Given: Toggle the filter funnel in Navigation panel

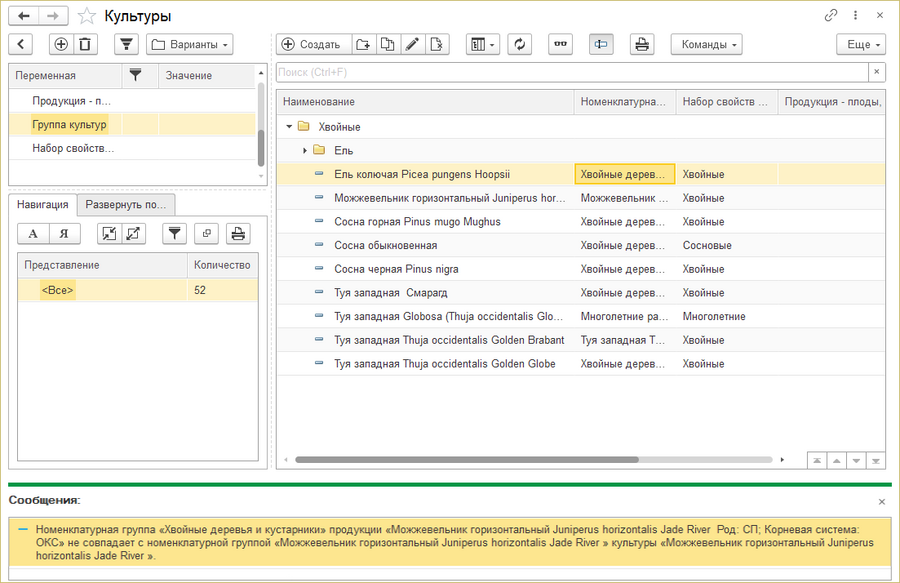Looking at the screenshot, I should pos(174,233).
